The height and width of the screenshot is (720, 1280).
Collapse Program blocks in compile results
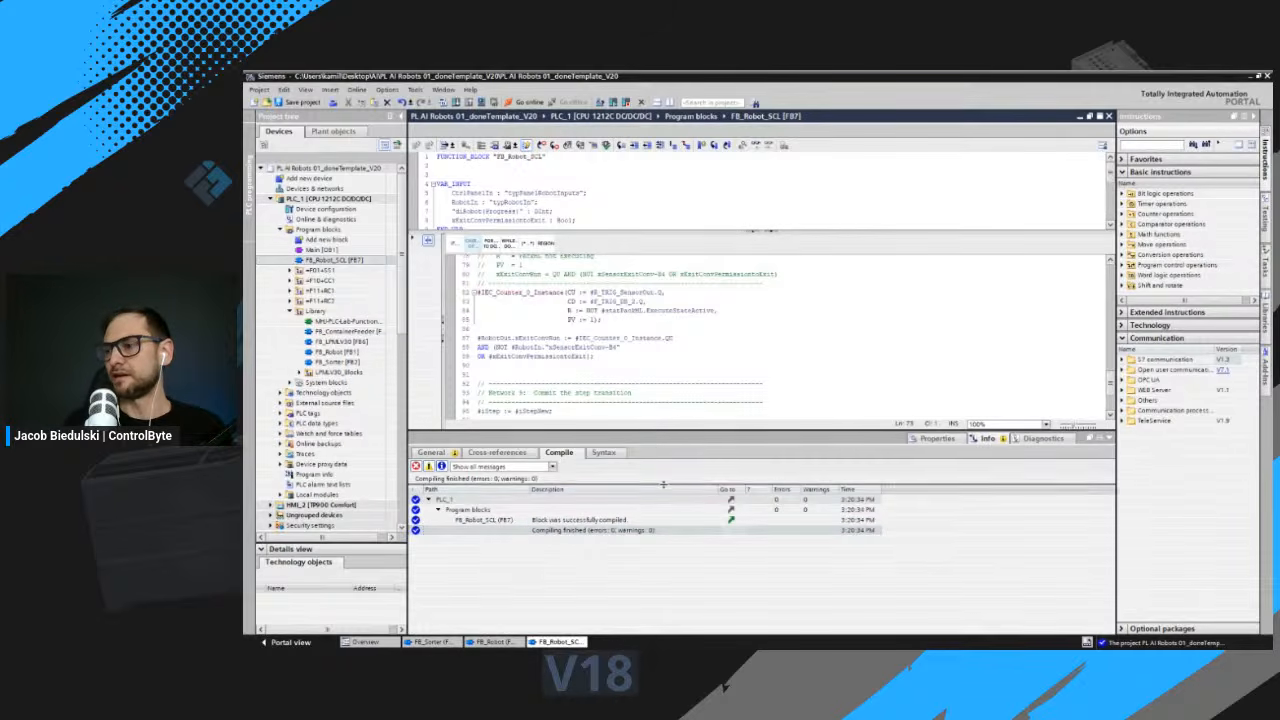tap(438, 510)
